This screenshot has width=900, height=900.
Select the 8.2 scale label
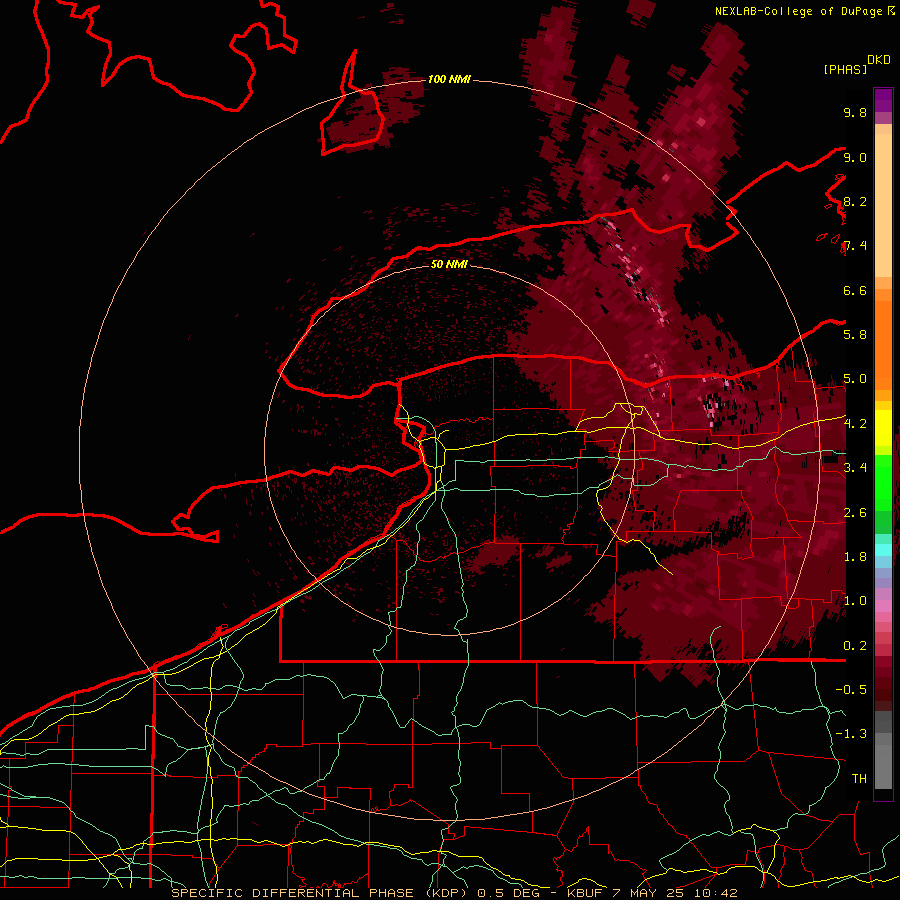[x=855, y=201]
